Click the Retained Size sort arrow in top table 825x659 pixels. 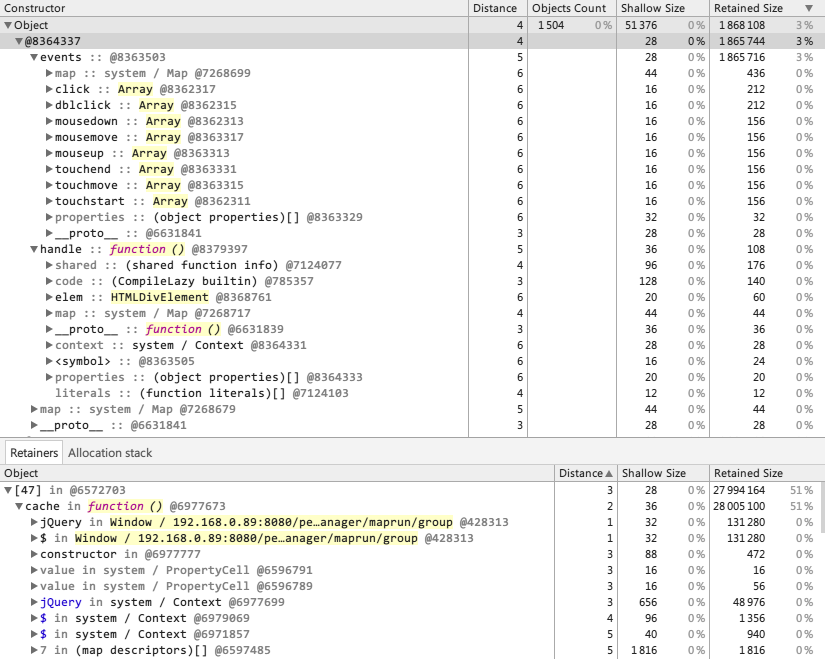pos(808,8)
